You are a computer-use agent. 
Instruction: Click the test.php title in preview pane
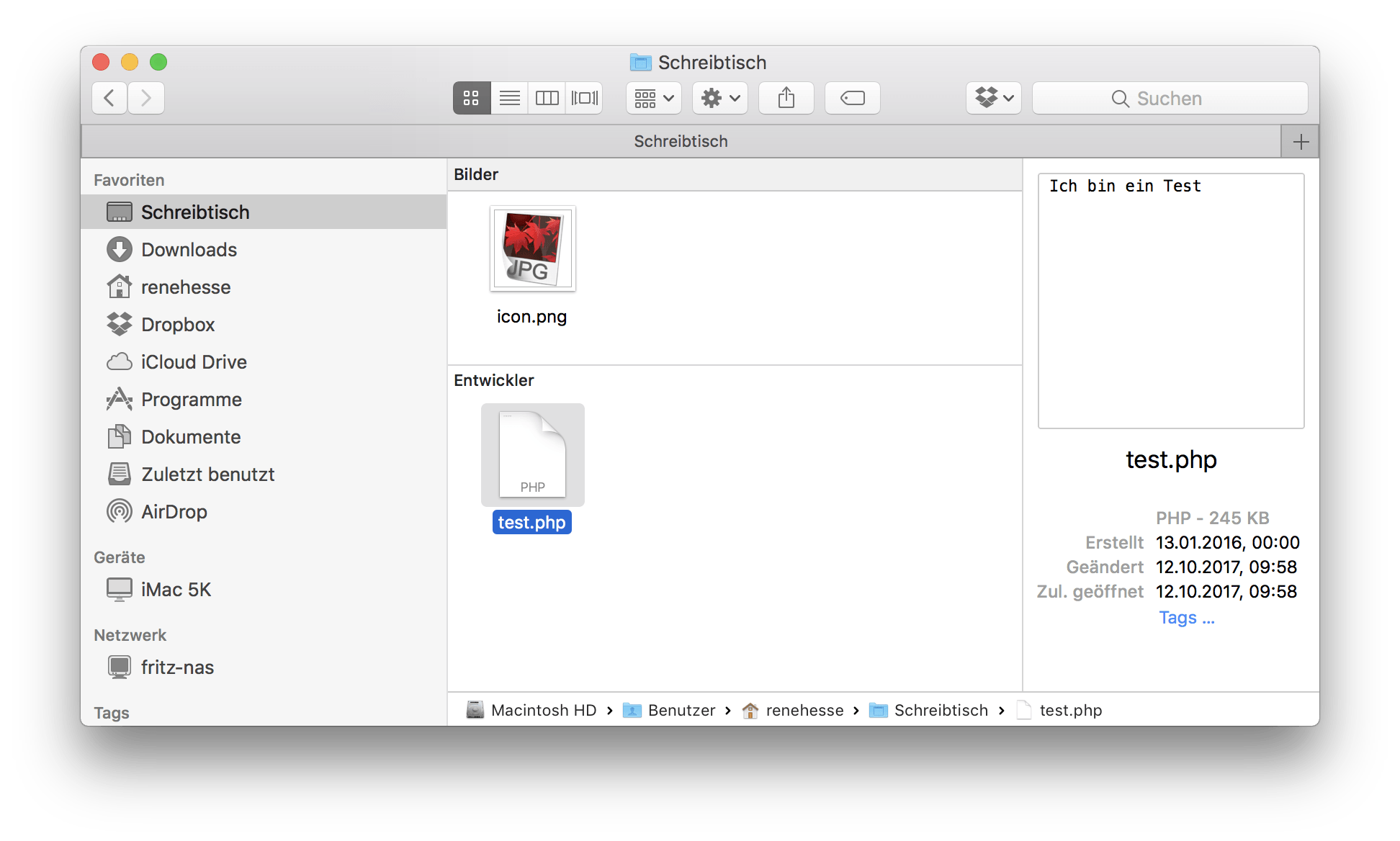(x=1171, y=459)
